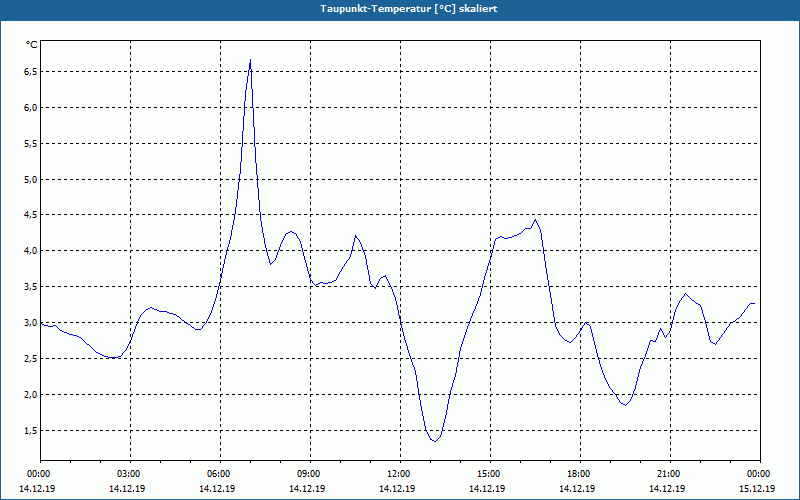Click the curve minimum near 13:00
Image resolution: width=800 pixels, height=500 pixels.
[434, 441]
